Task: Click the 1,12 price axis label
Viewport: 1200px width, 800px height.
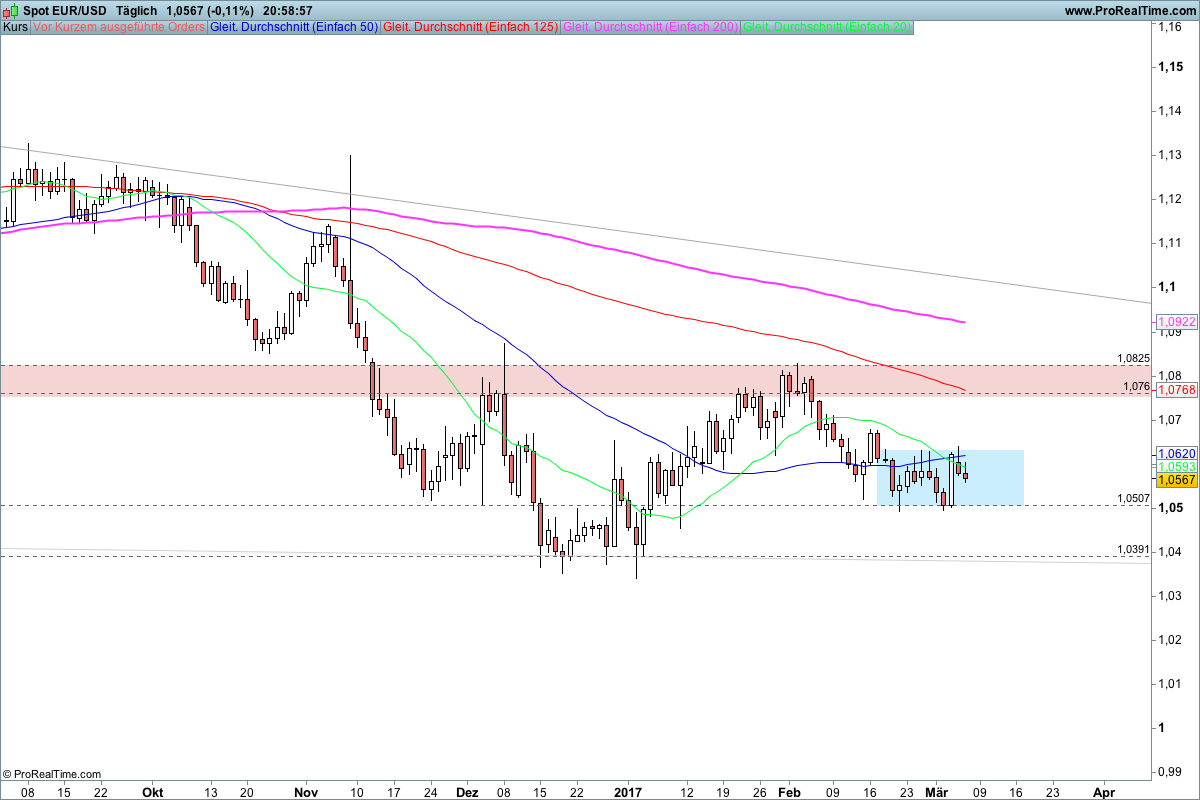Action: (1169, 199)
